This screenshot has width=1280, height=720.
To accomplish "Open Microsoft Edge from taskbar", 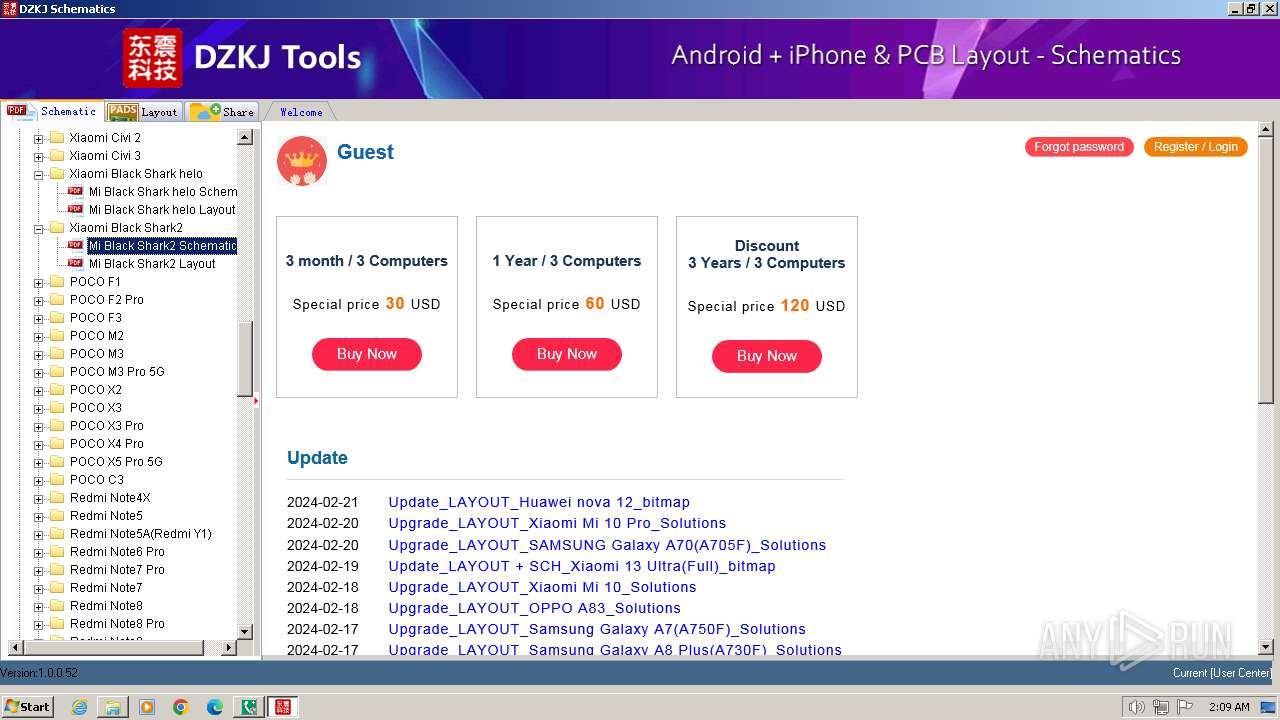I will [215, 707].
